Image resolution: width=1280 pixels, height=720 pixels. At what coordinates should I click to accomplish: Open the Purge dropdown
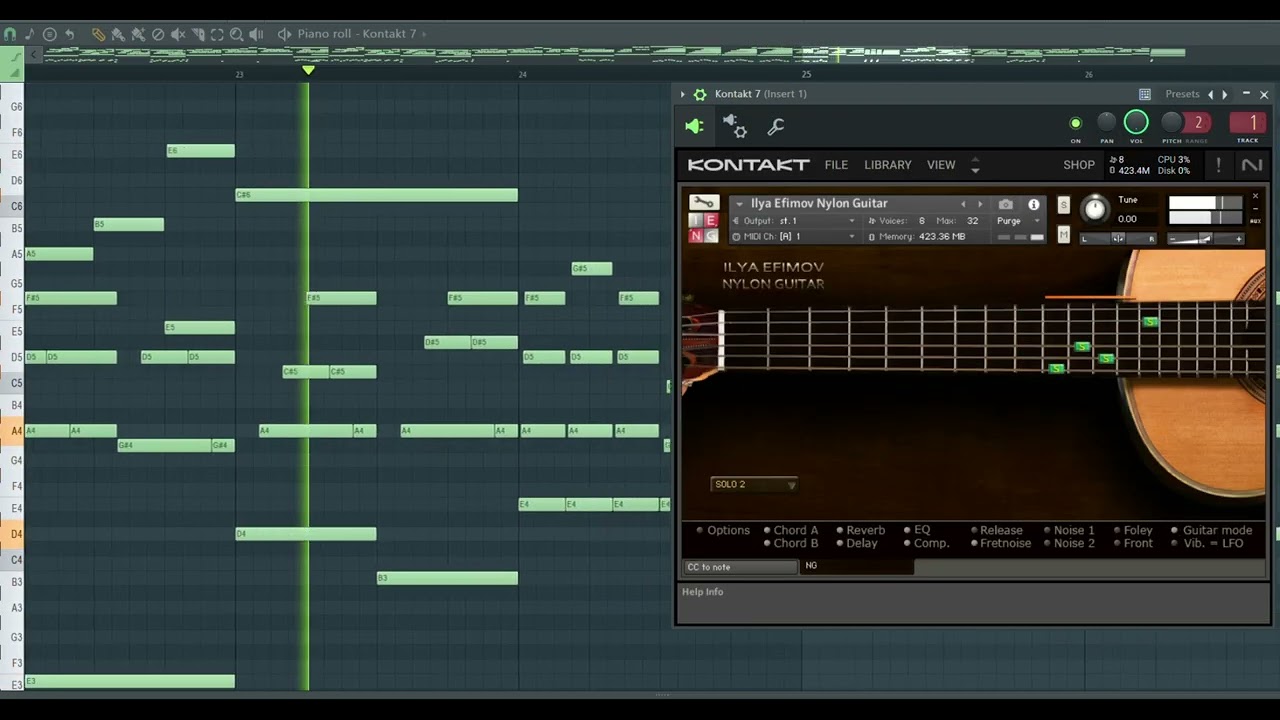click(1018, 221)
